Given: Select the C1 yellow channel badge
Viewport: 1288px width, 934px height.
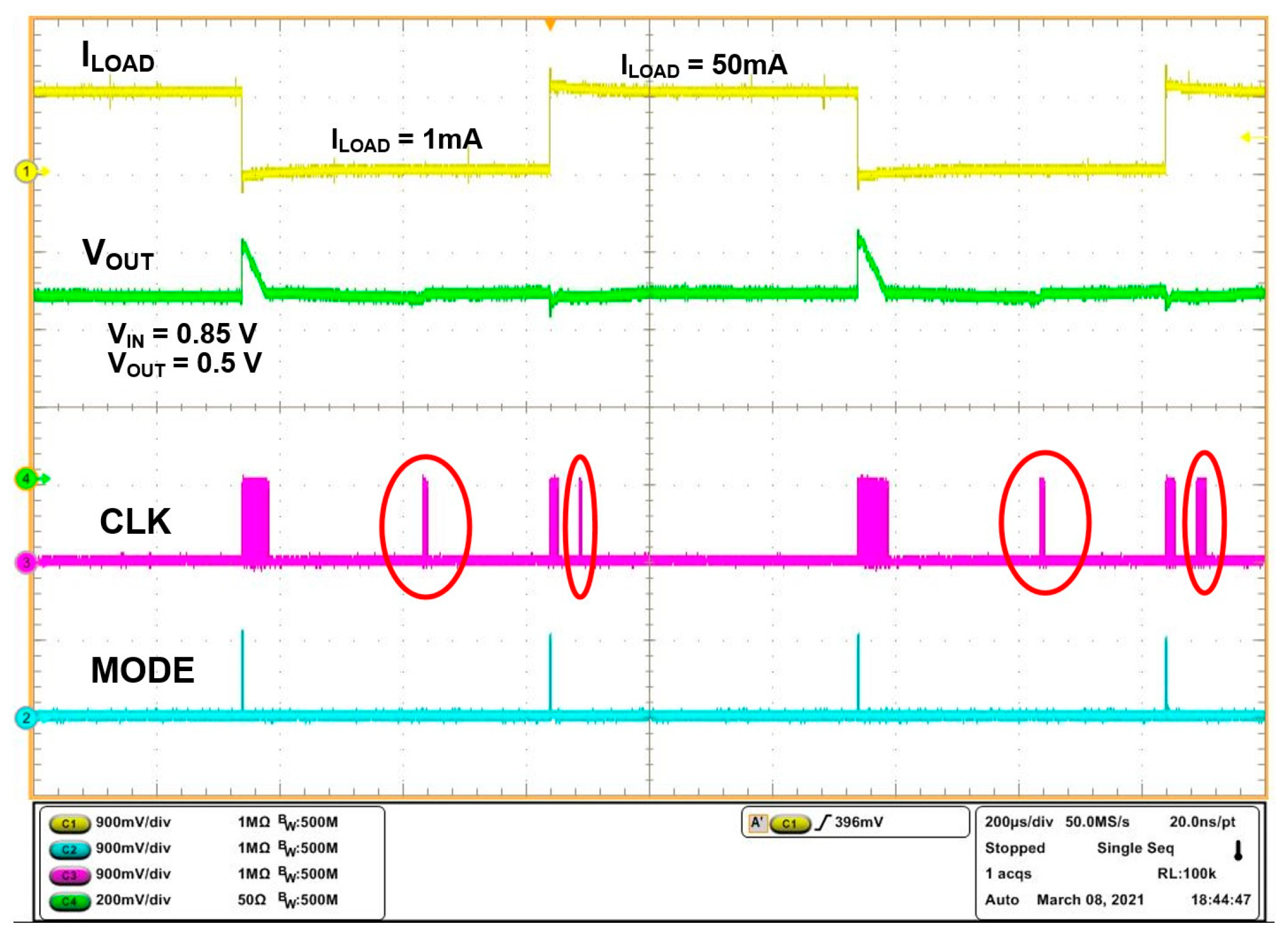Looking at the screenshot, I should (x=69, y=824).
